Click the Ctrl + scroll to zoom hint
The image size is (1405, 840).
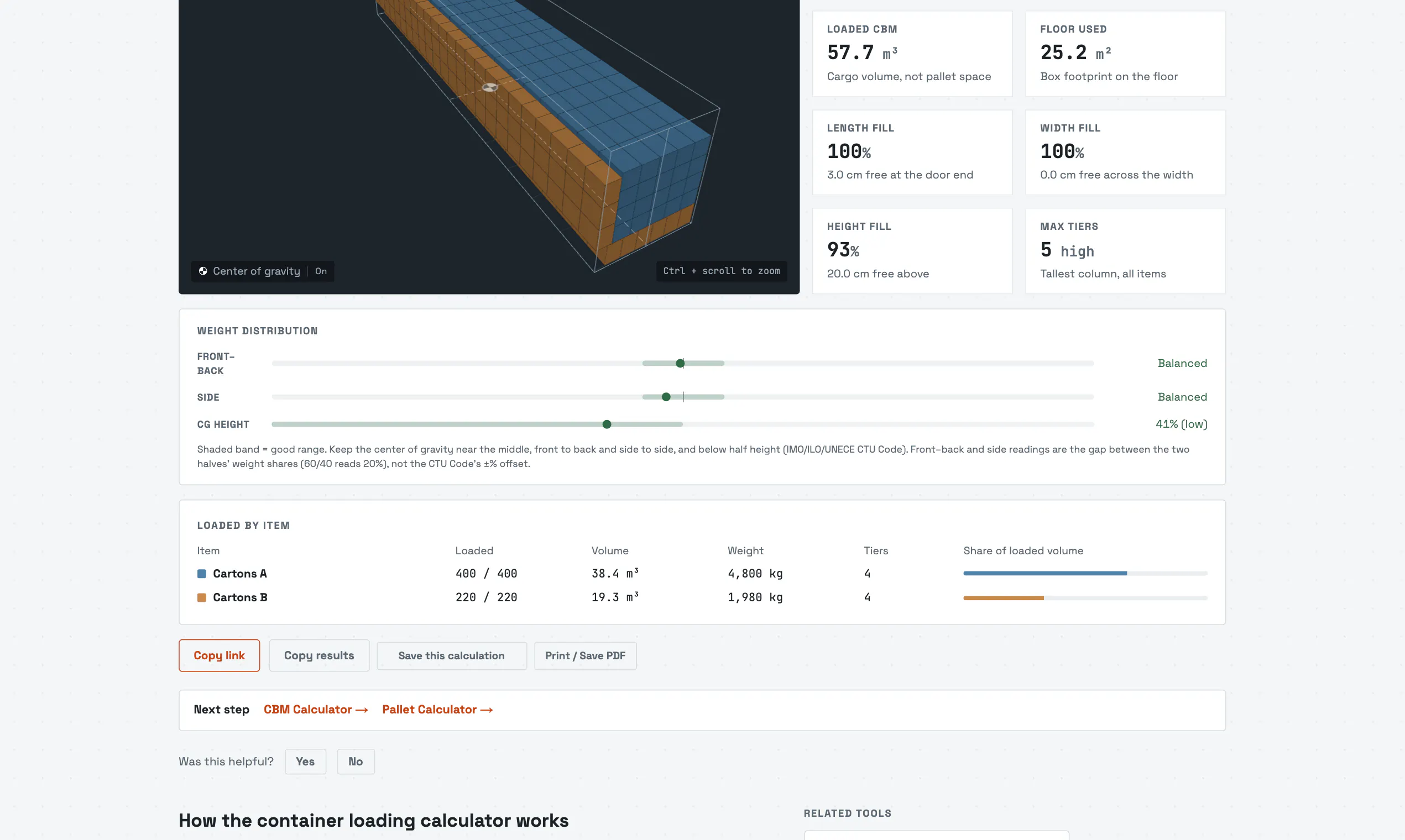pyautogui.click(x=721, y=271)
